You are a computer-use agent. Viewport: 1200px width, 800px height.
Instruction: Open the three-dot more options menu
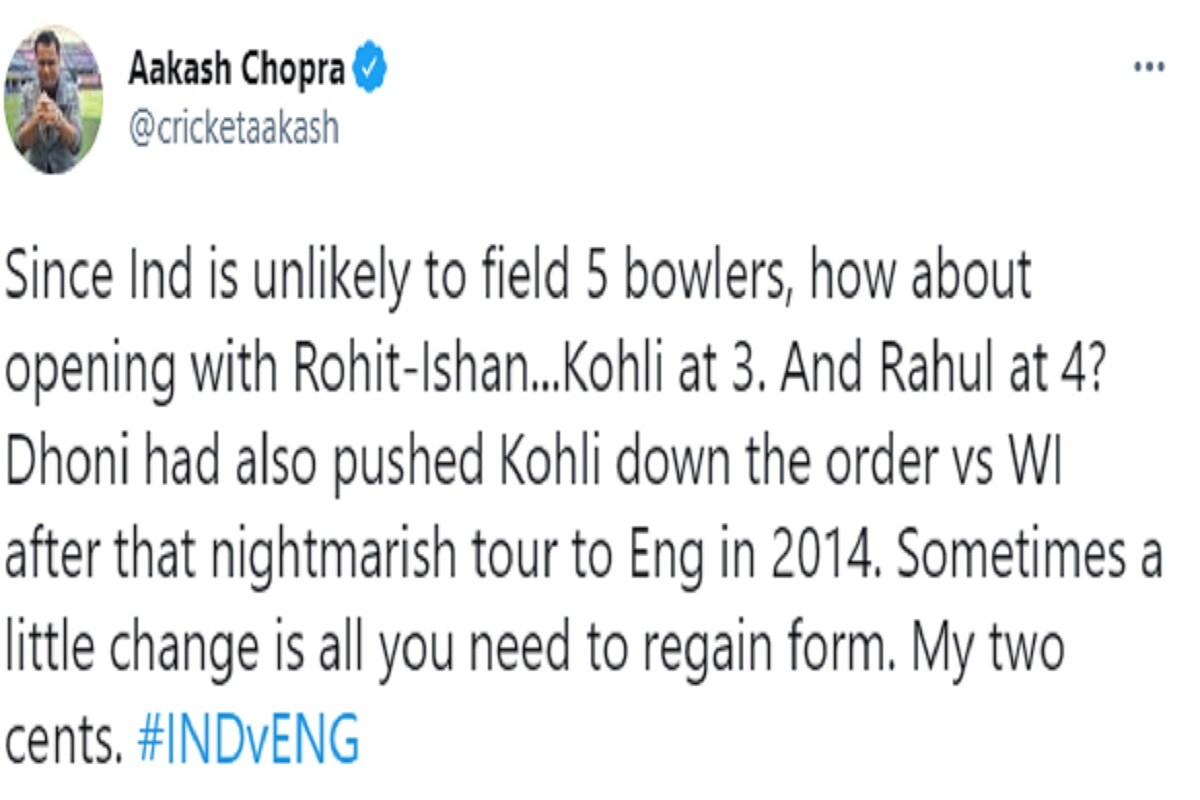pos(1149,67)
